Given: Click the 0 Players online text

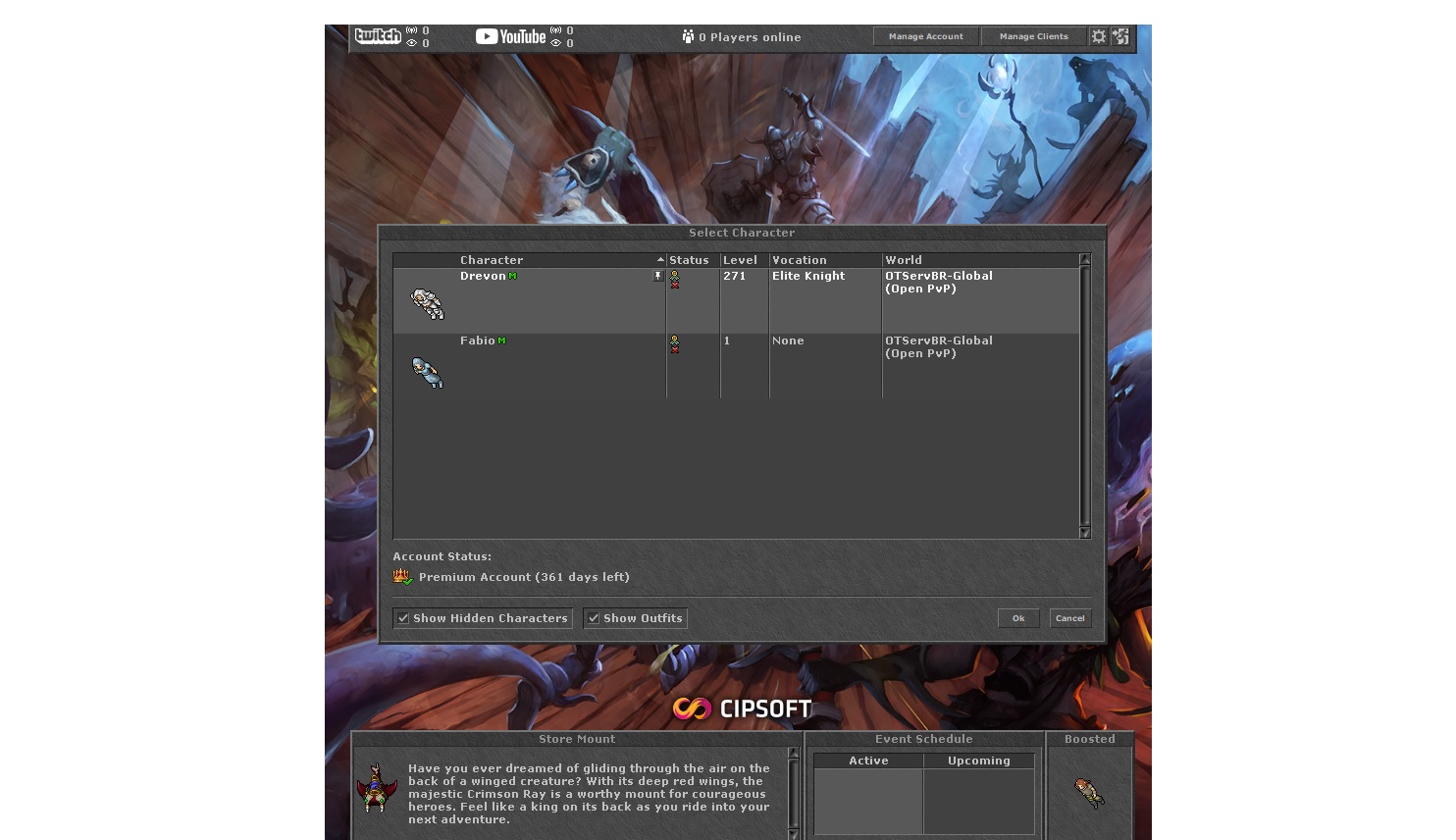Looking at the screenshot, I should coord(750,37).
